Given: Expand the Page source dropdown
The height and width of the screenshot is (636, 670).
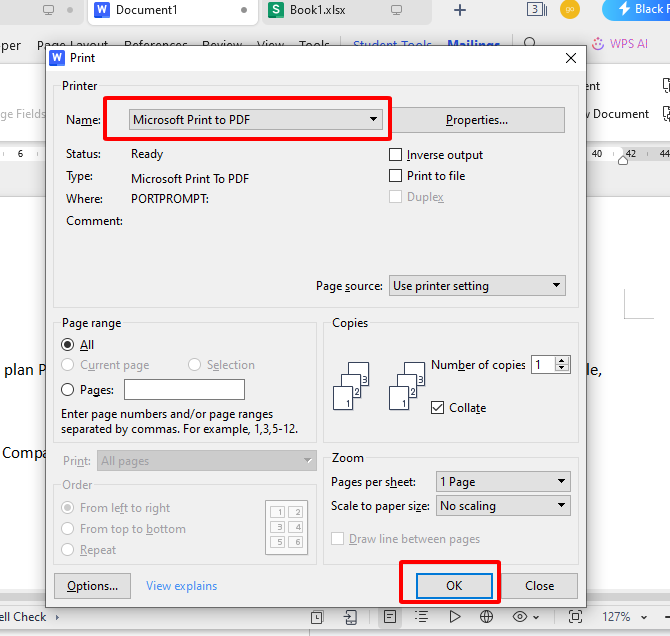Looking at the screenshot, I should [x=477, y=286].
